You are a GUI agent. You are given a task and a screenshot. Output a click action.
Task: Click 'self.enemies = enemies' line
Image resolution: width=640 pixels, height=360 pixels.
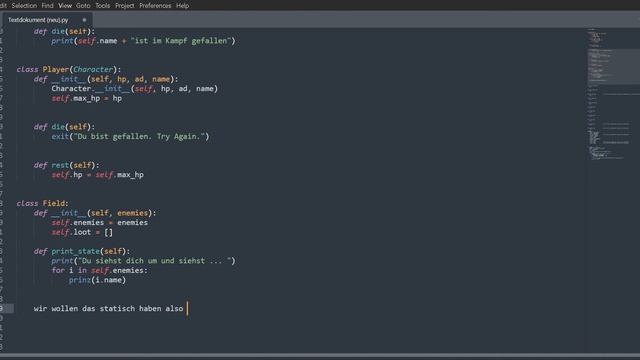pyautogui.click(x=100, y=222)
